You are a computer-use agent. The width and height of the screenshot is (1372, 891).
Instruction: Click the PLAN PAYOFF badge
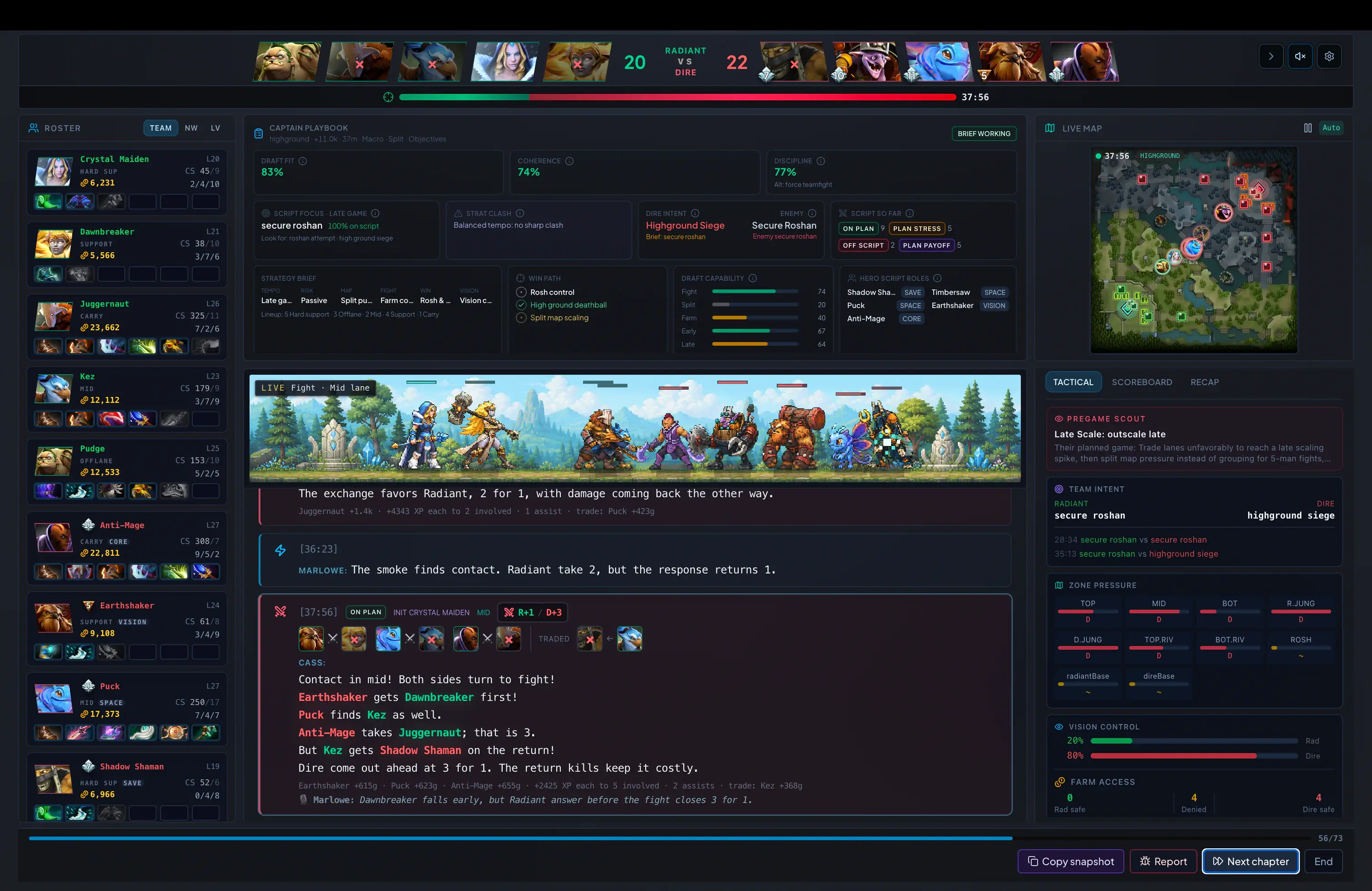[926, 245]
